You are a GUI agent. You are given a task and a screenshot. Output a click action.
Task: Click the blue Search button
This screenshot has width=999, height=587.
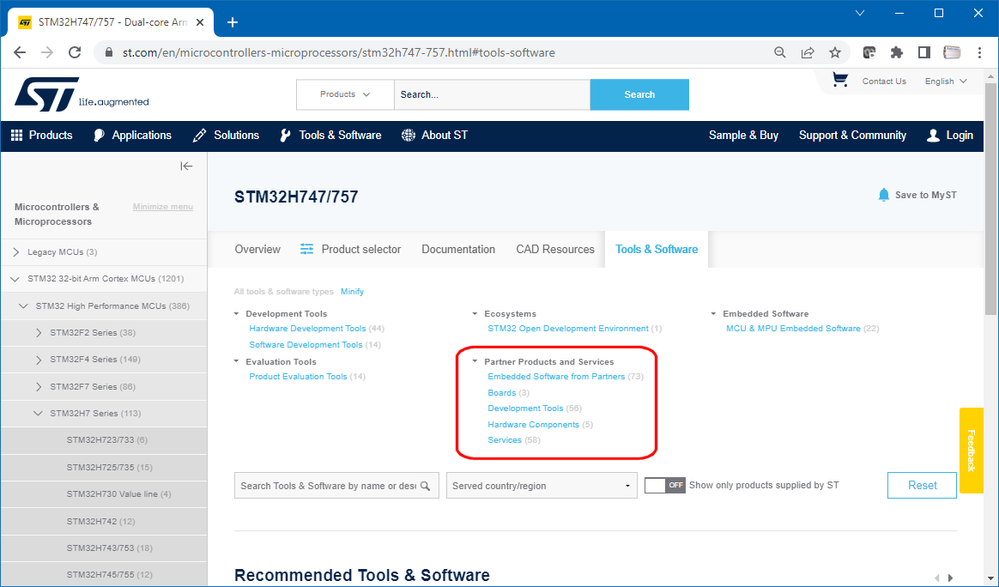[x=639, y=94]
